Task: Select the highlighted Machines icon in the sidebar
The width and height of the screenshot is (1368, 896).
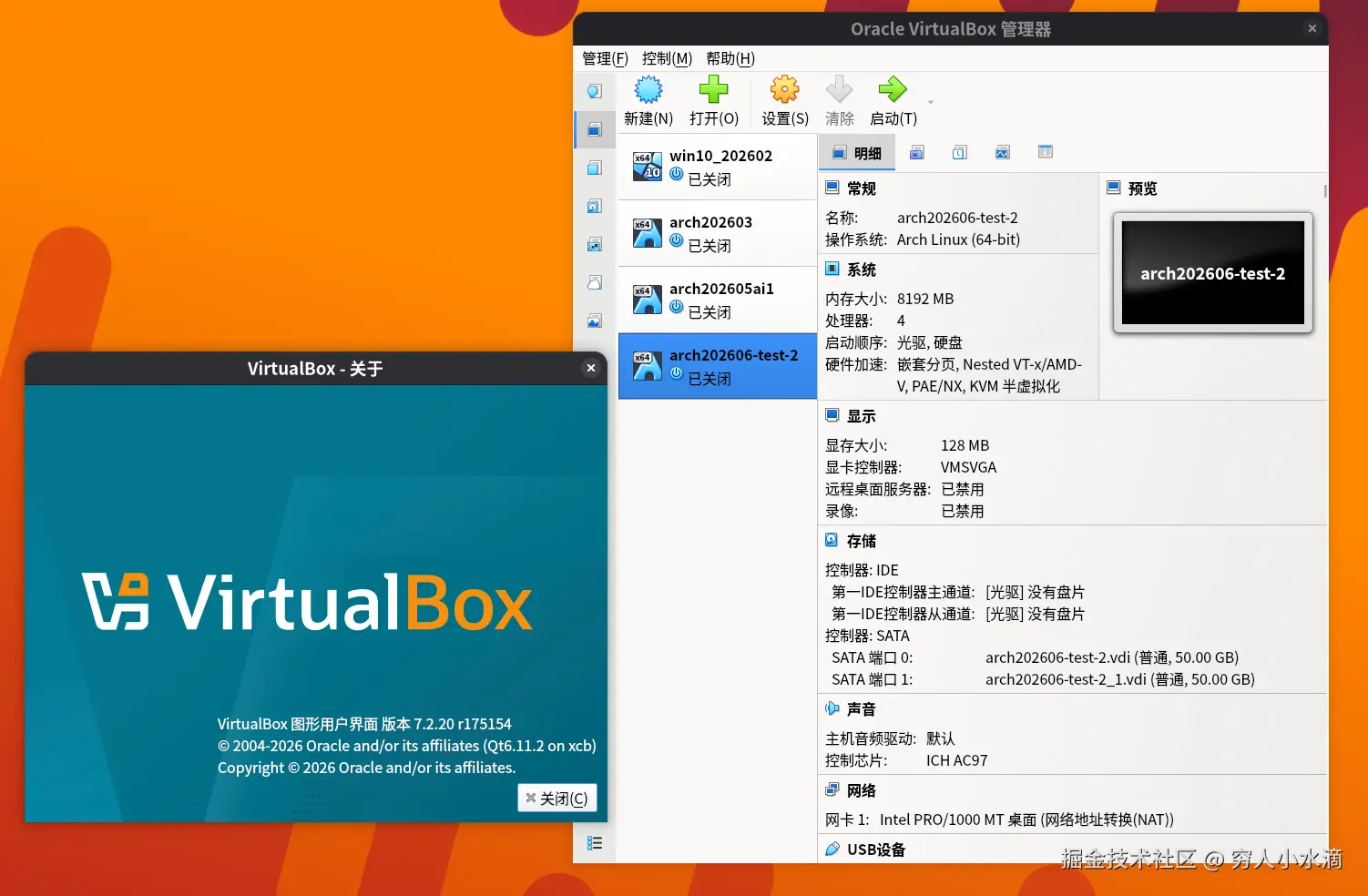Action: [x=595, y=129]
